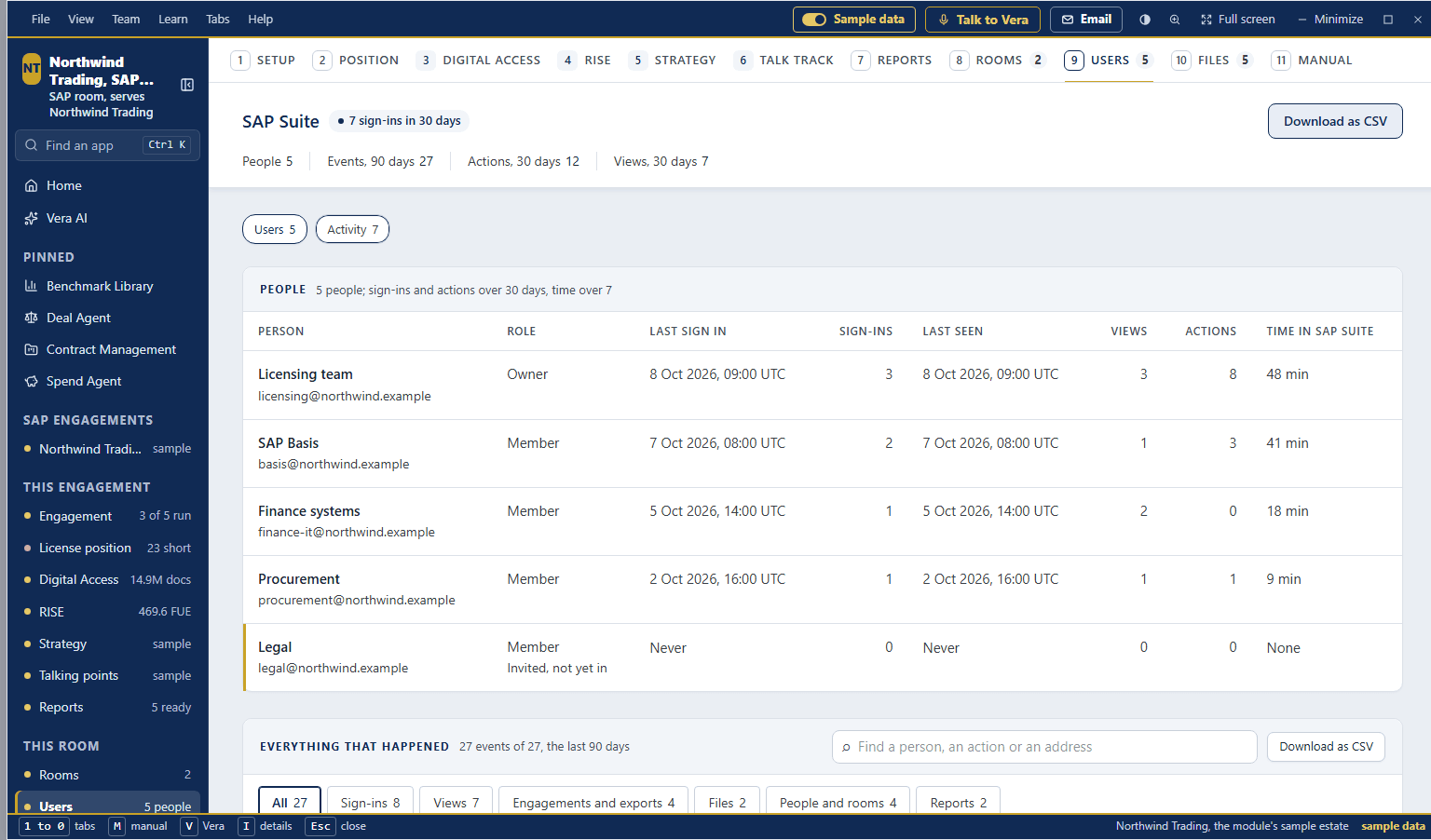Click the search magnifier icon in Find an app
The image size is (1431, 840).
tap(32, 145)
